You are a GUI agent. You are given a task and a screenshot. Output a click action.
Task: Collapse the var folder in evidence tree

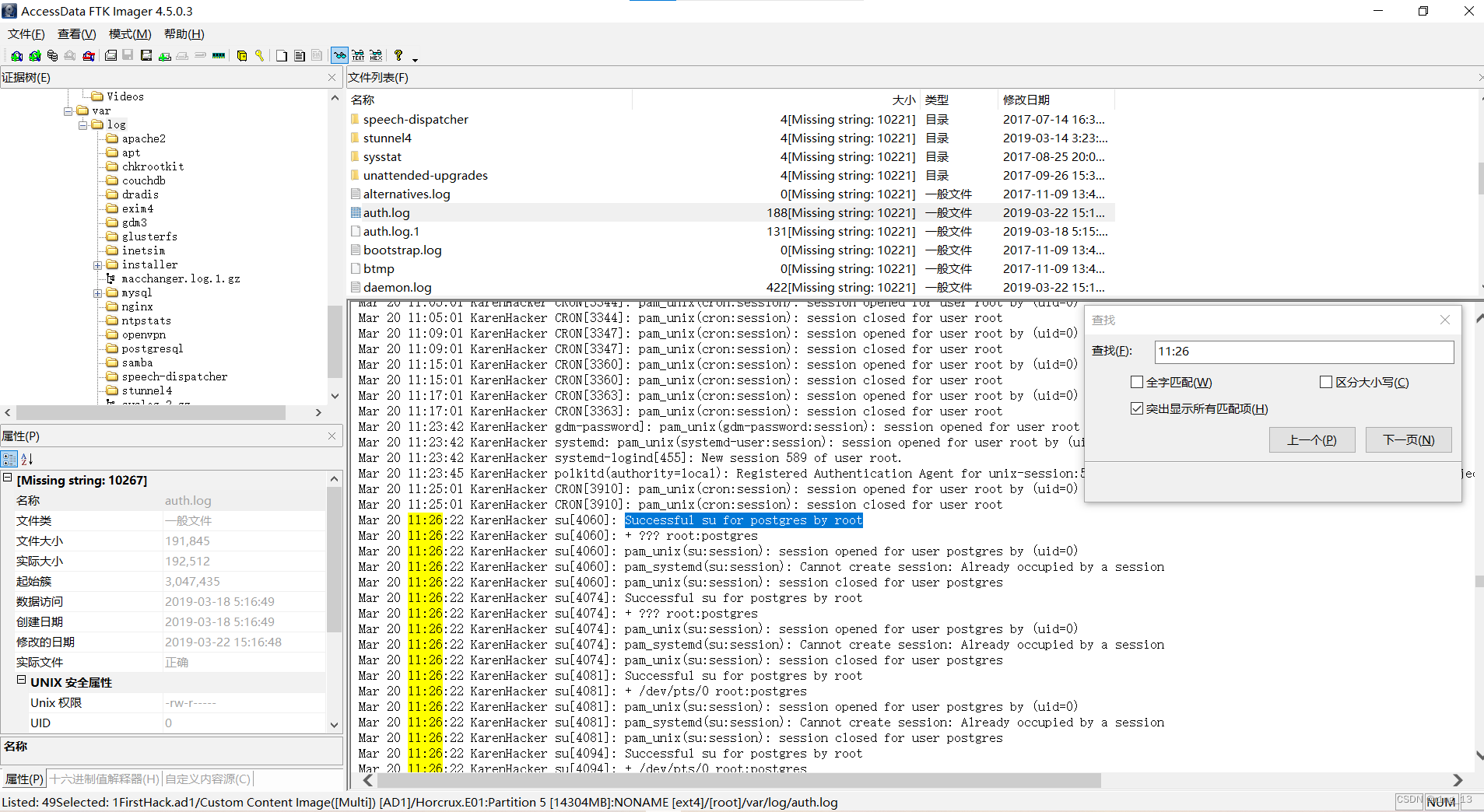(x=68, y=111)
